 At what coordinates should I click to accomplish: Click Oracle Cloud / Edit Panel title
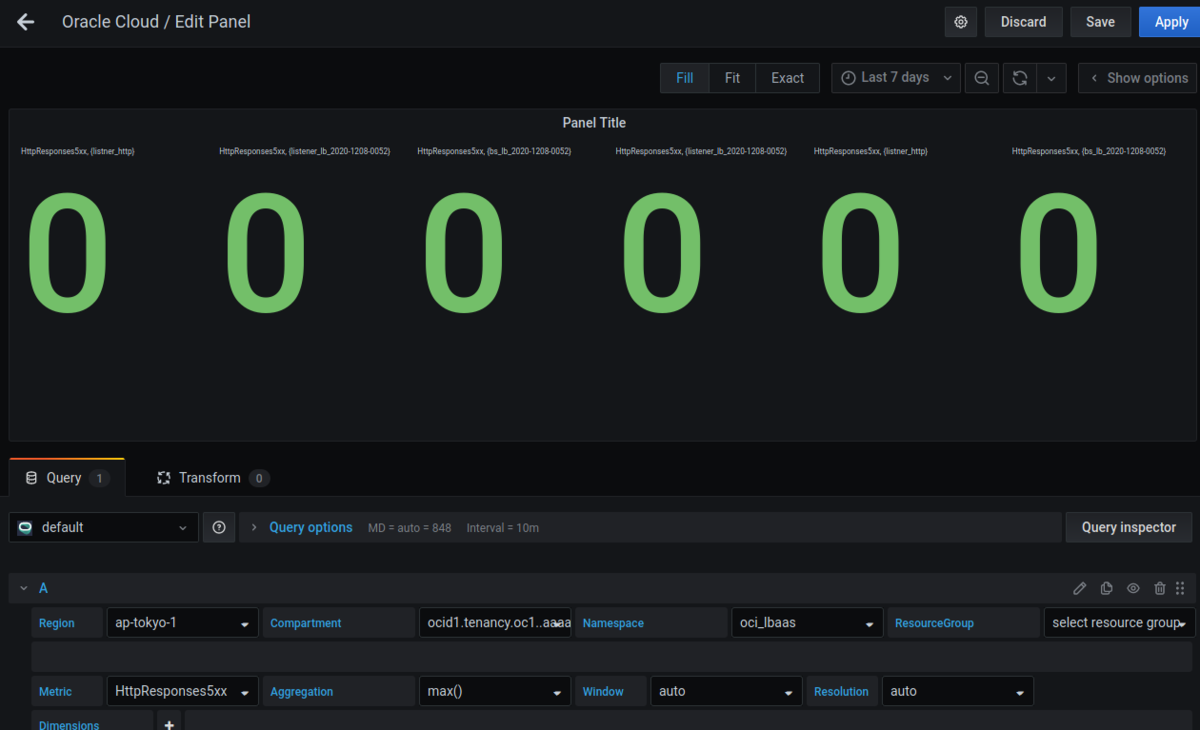(x=156, y=21)
